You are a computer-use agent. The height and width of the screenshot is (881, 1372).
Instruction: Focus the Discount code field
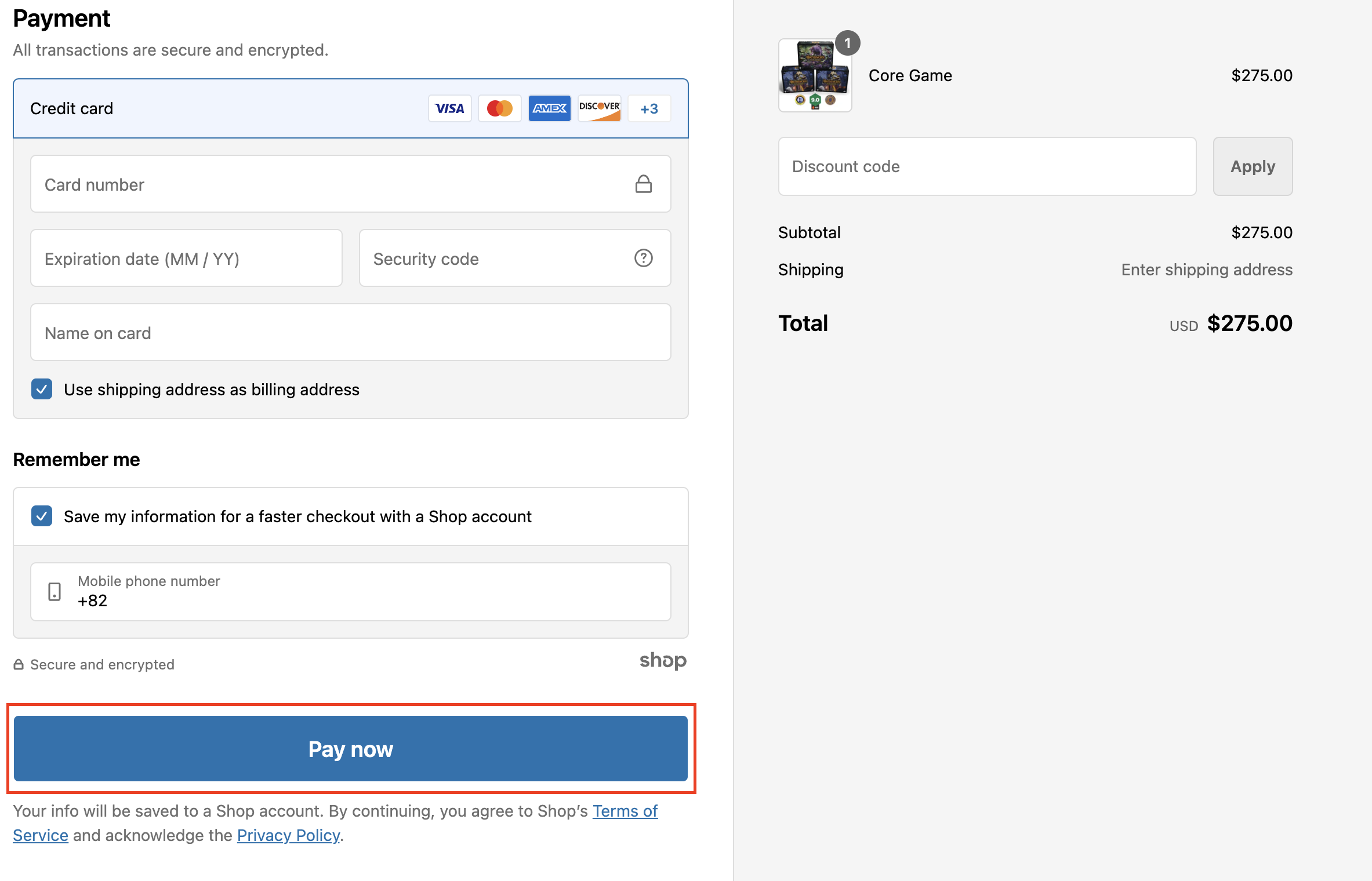pos(987,166)
